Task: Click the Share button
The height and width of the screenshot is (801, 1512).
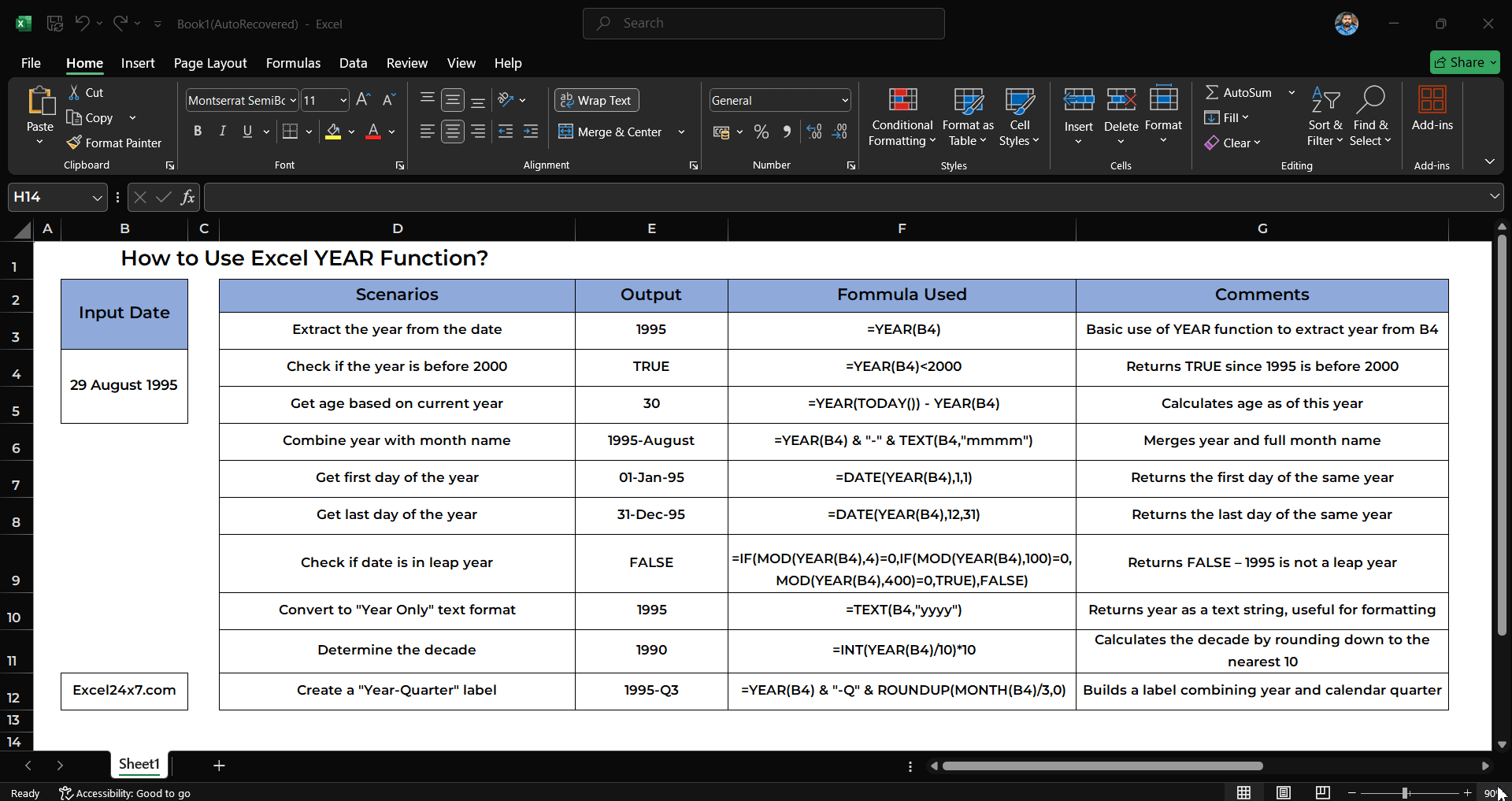Action: [1465, 62]
